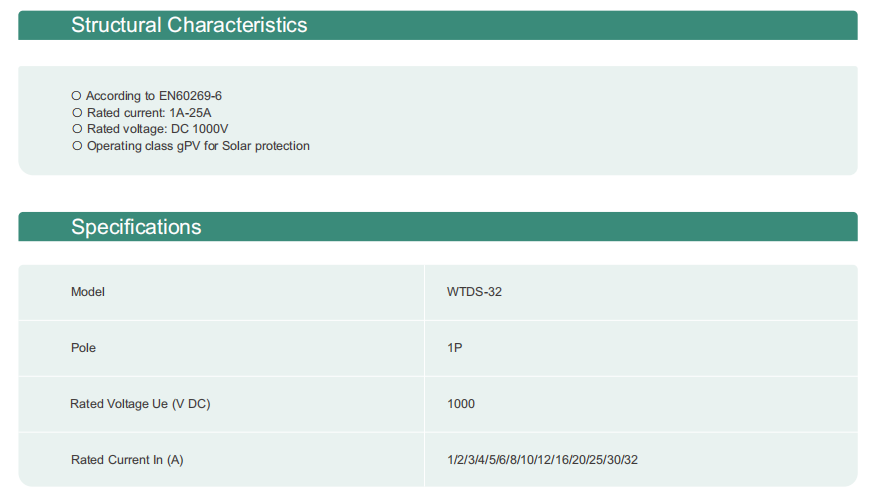
Task: Select the bullet circle beside Rated current
Action: (77, 113)
